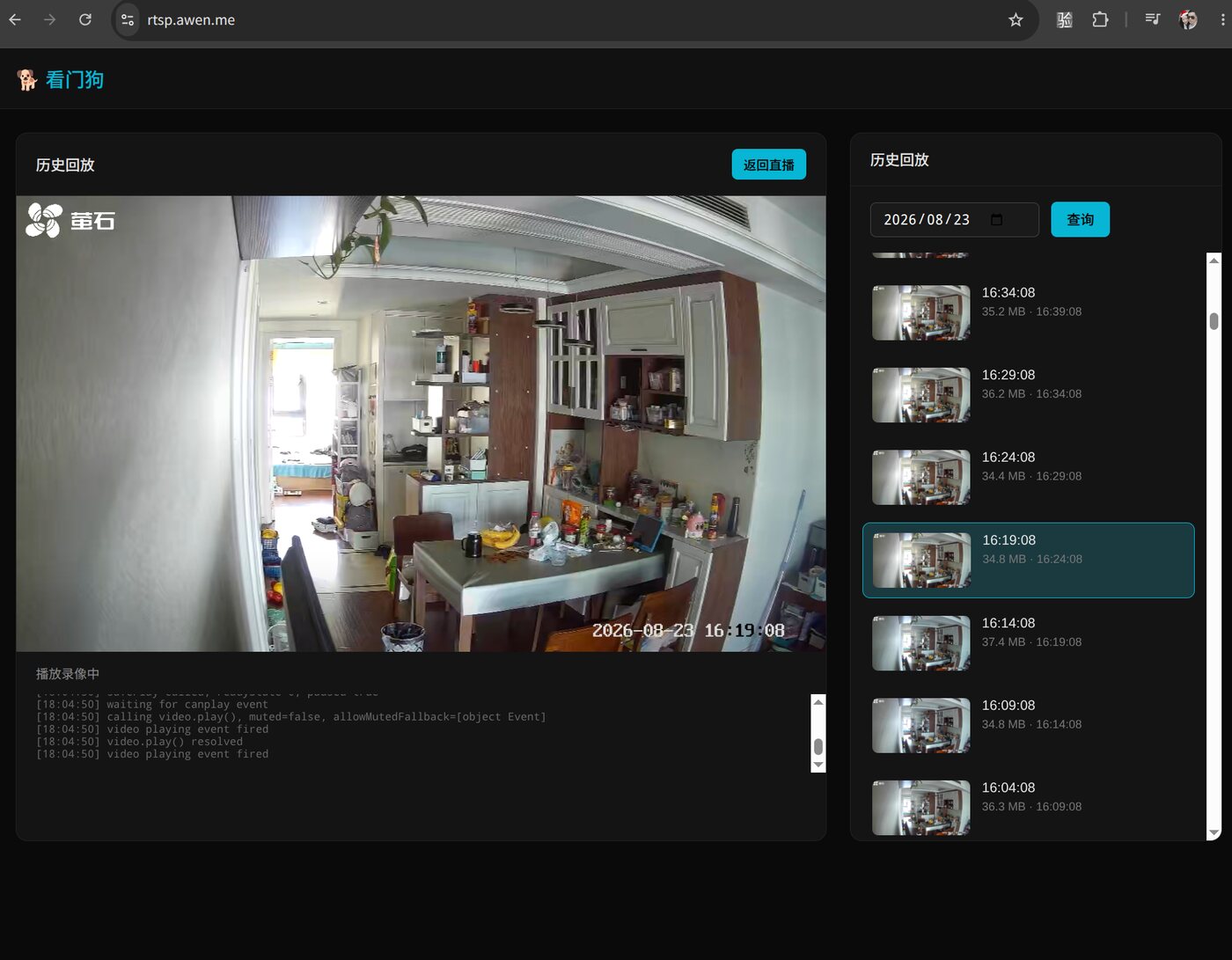Open the media control playlist icon
The image size is (1232, 960).
point(1153,19)
